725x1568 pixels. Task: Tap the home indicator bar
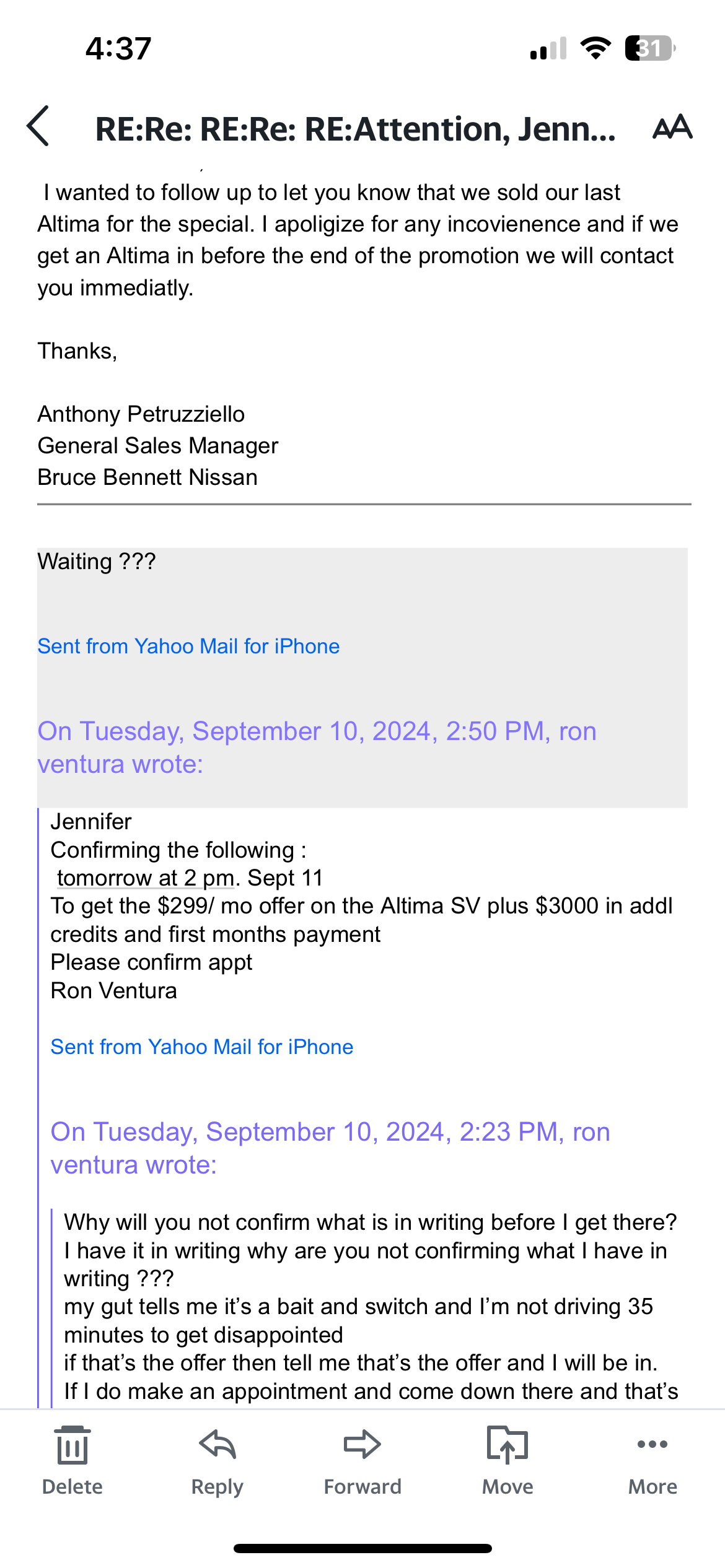362,1548
